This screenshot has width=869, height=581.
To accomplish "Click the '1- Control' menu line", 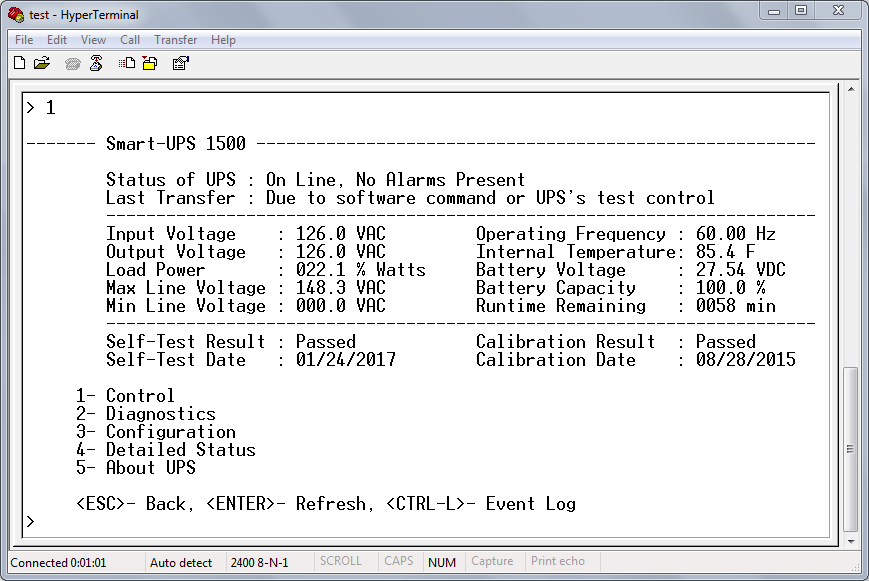I will (x=125, y=395).
